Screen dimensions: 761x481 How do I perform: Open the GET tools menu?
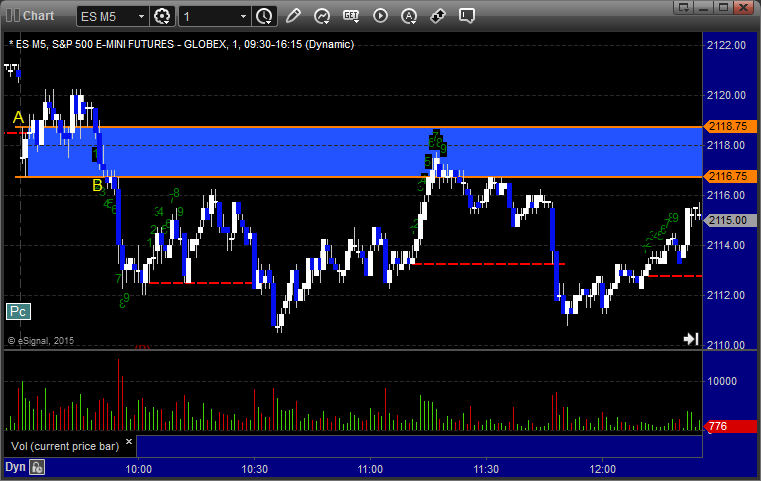351,16
